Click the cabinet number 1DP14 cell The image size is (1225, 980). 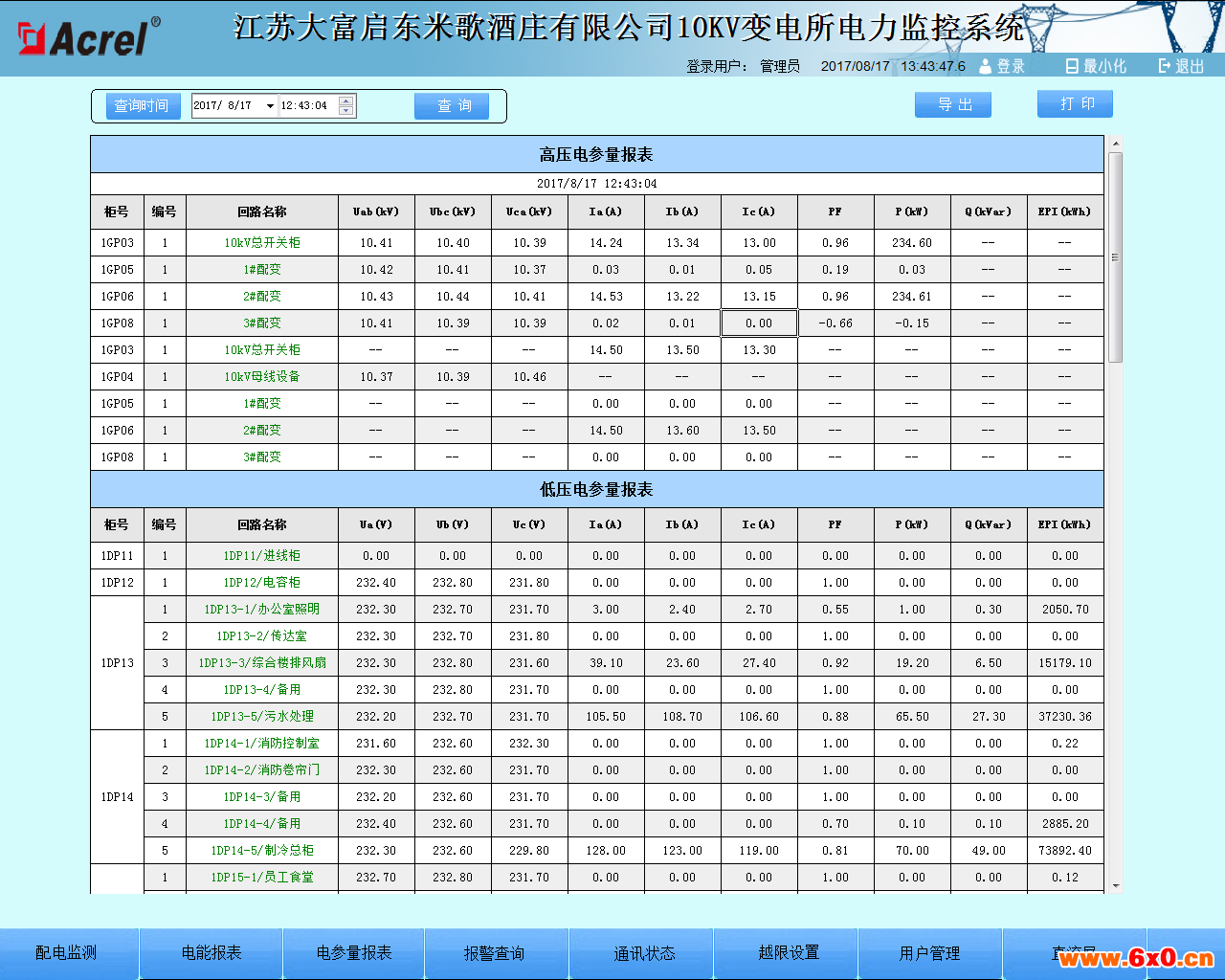coord(118,797)
